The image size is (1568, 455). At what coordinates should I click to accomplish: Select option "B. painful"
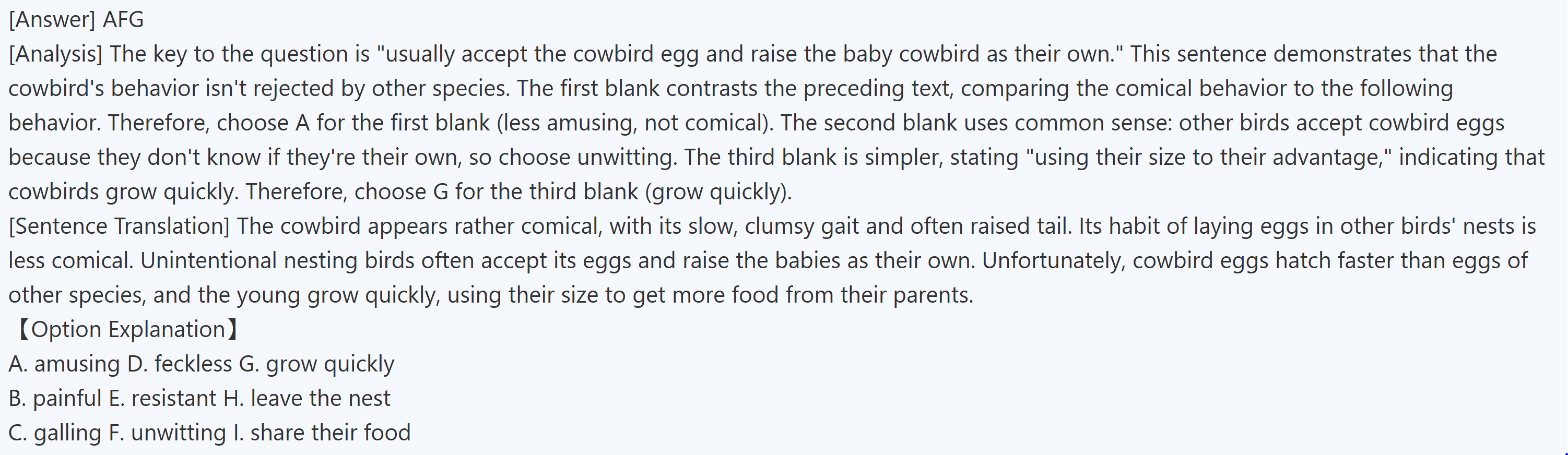tap(55, 399)
